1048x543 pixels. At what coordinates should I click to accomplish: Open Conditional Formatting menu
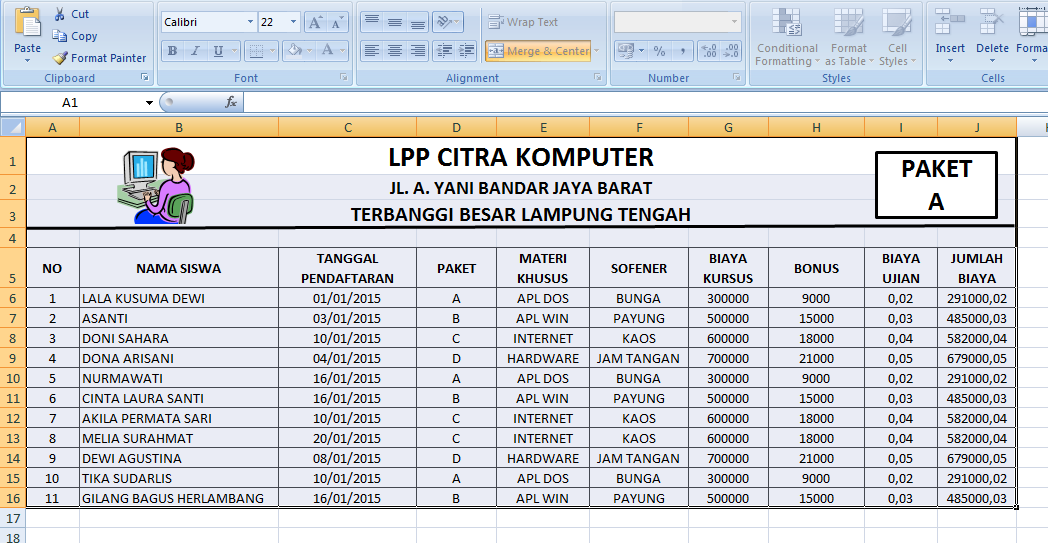click(x=787, y=37)
